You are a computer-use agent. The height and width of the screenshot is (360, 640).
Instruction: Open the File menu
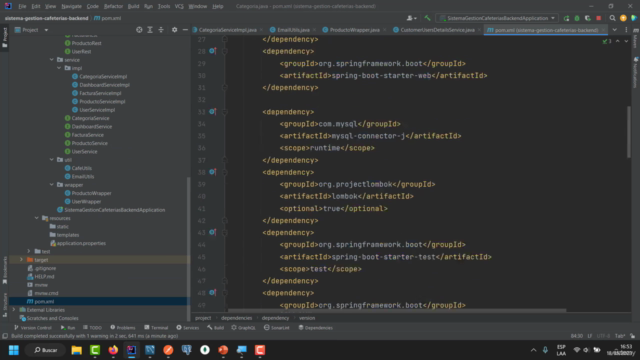tap(22, 6)
